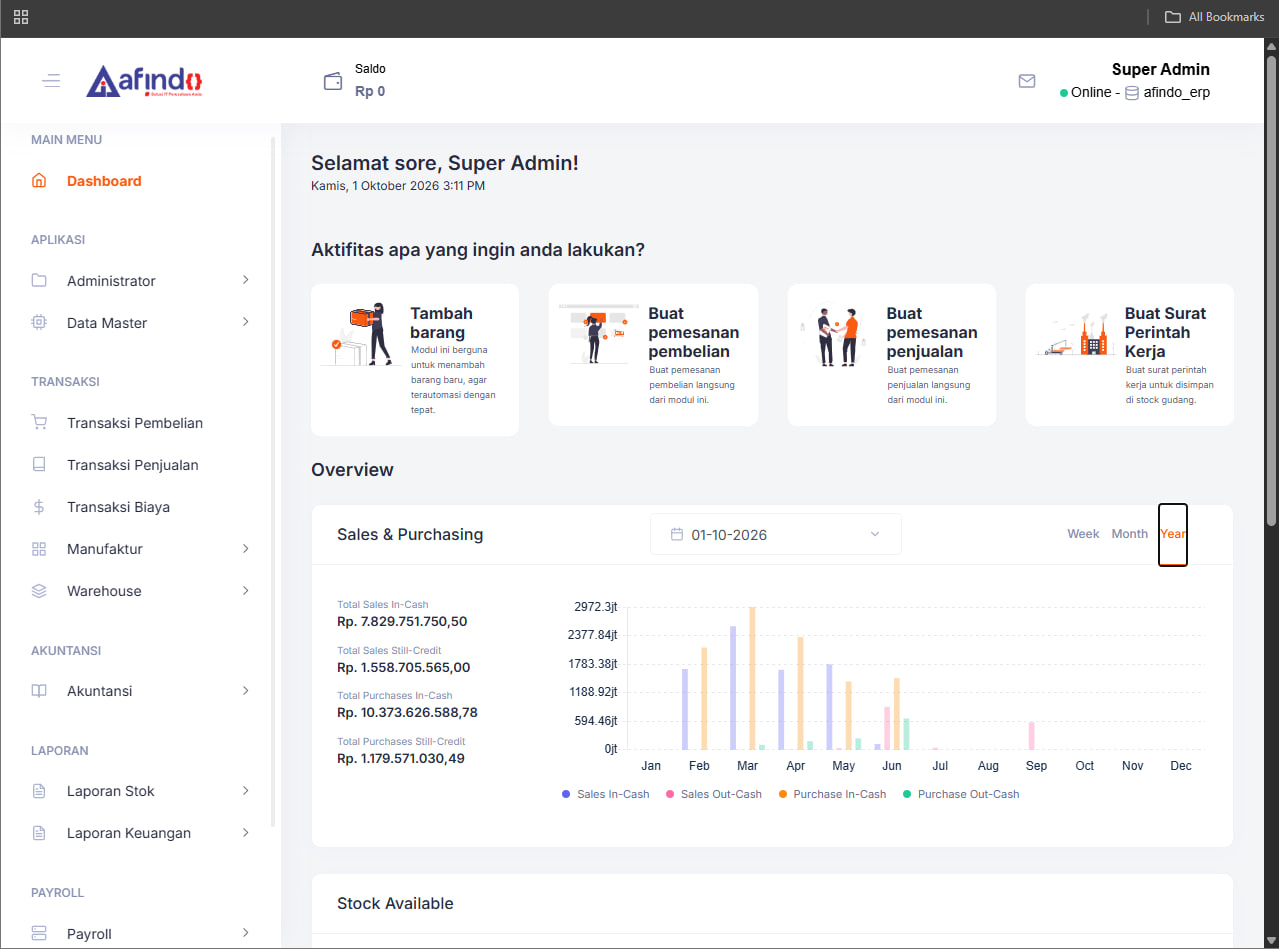Click the Laporan Stok document icon

(x=39, y=791)
